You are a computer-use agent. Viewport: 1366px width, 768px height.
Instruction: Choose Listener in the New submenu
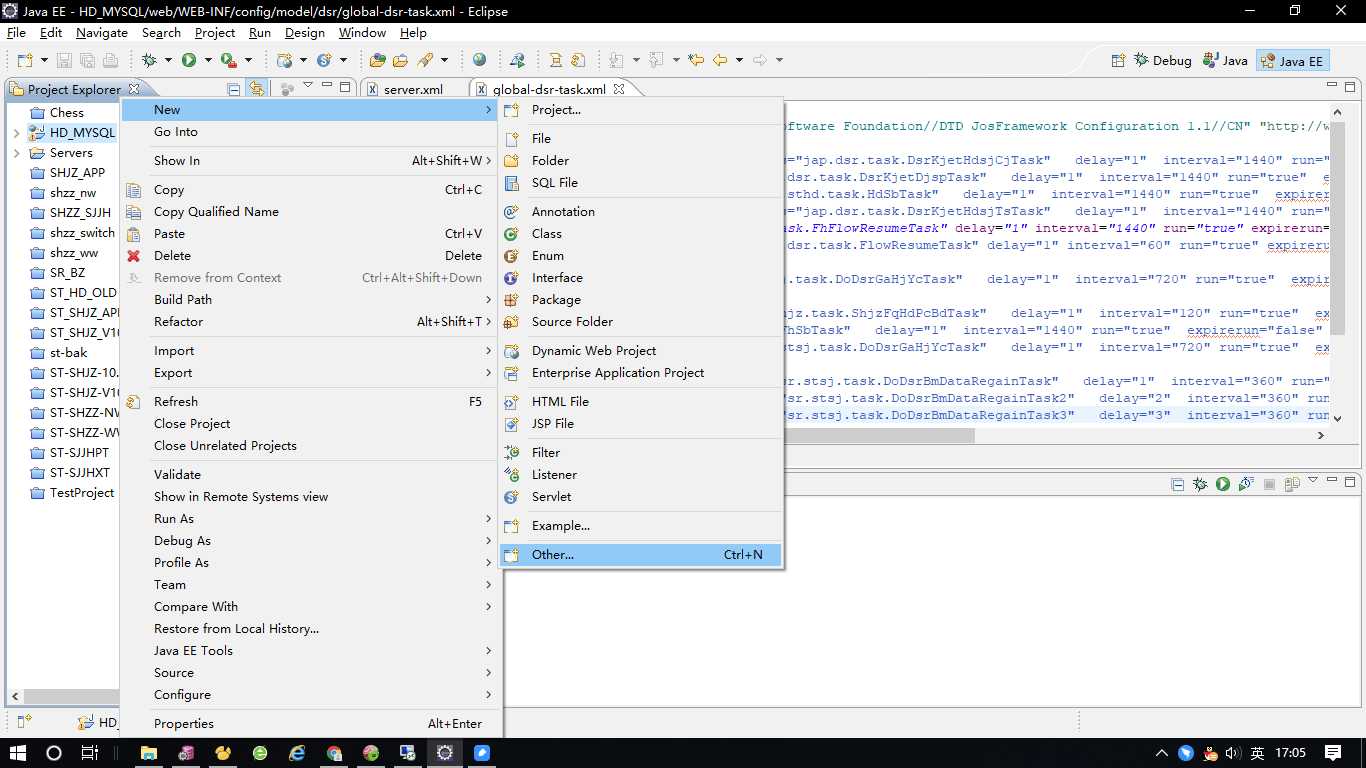tap(641, 474)
